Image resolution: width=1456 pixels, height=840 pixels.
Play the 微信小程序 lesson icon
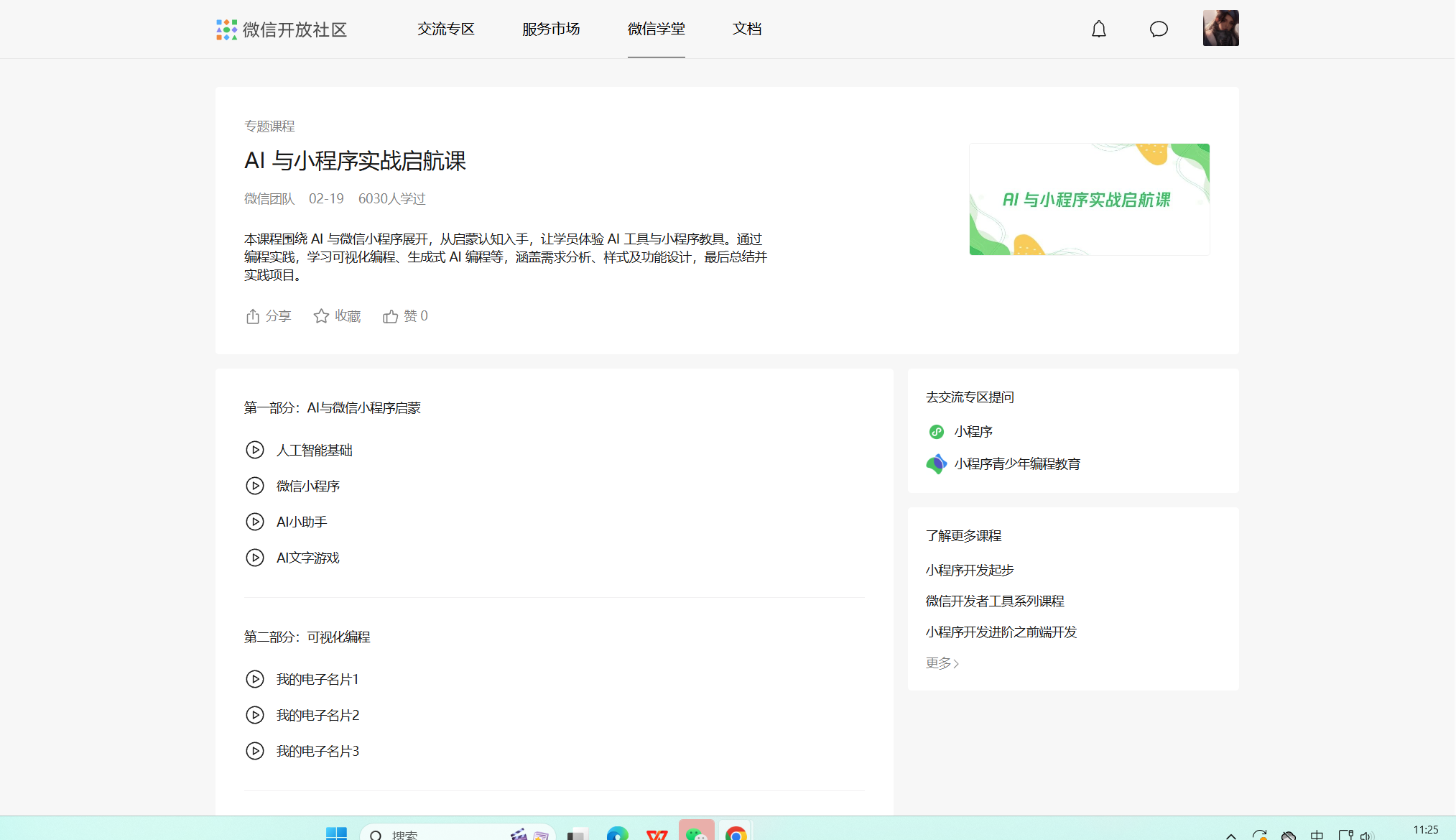(x=255, y=486)
